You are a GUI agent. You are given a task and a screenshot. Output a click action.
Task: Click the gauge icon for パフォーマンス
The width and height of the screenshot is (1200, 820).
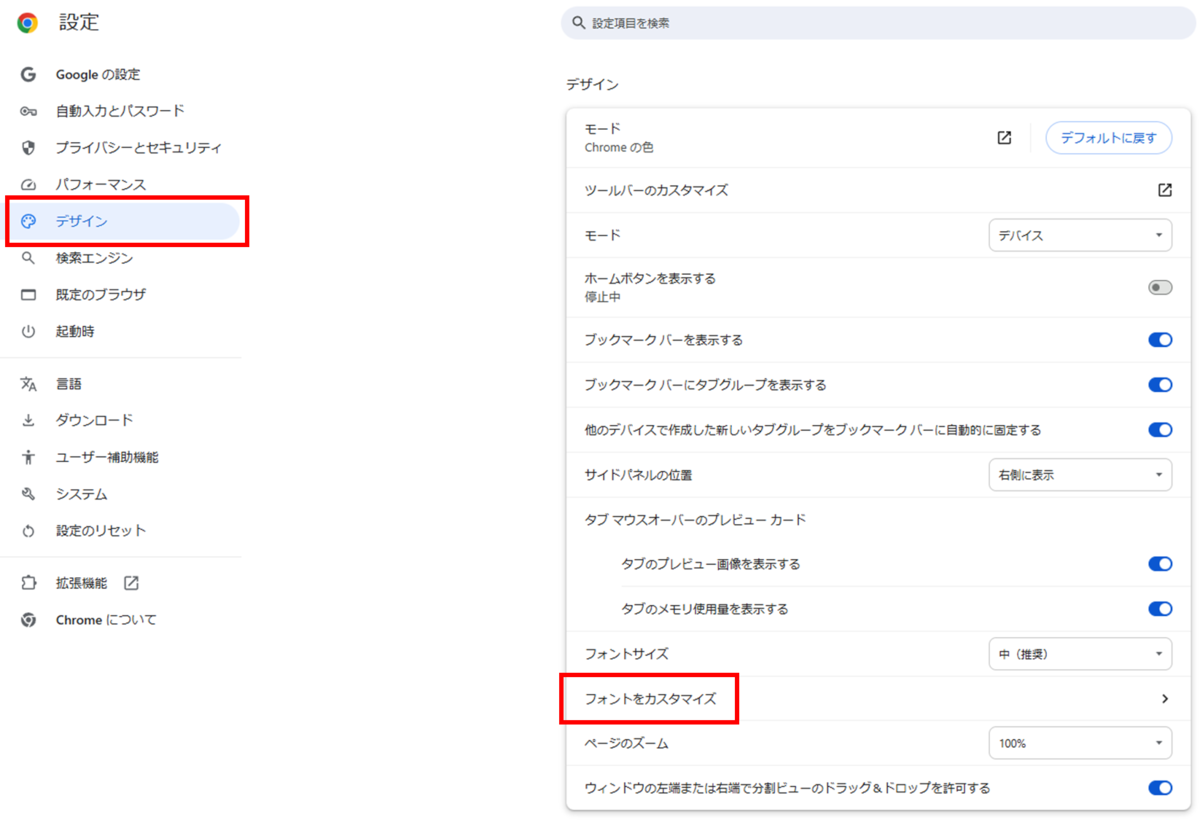point(28,185)
